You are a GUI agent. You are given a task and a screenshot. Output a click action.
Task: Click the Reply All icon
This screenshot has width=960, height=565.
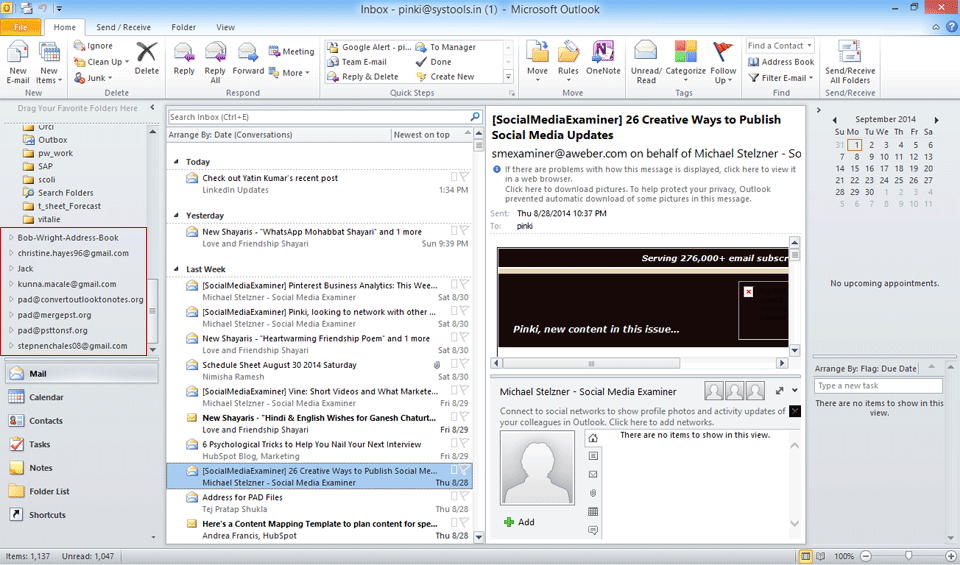click(216, 52)
